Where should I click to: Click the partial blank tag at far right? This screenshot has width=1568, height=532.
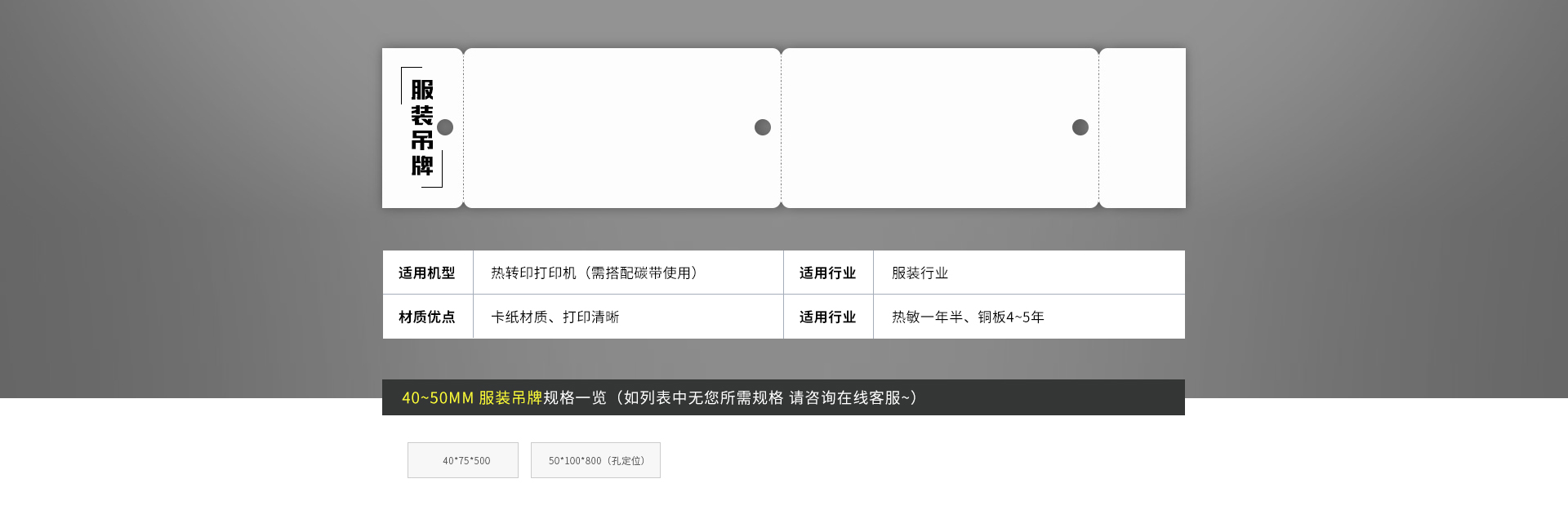click(x=1143, y=127)
